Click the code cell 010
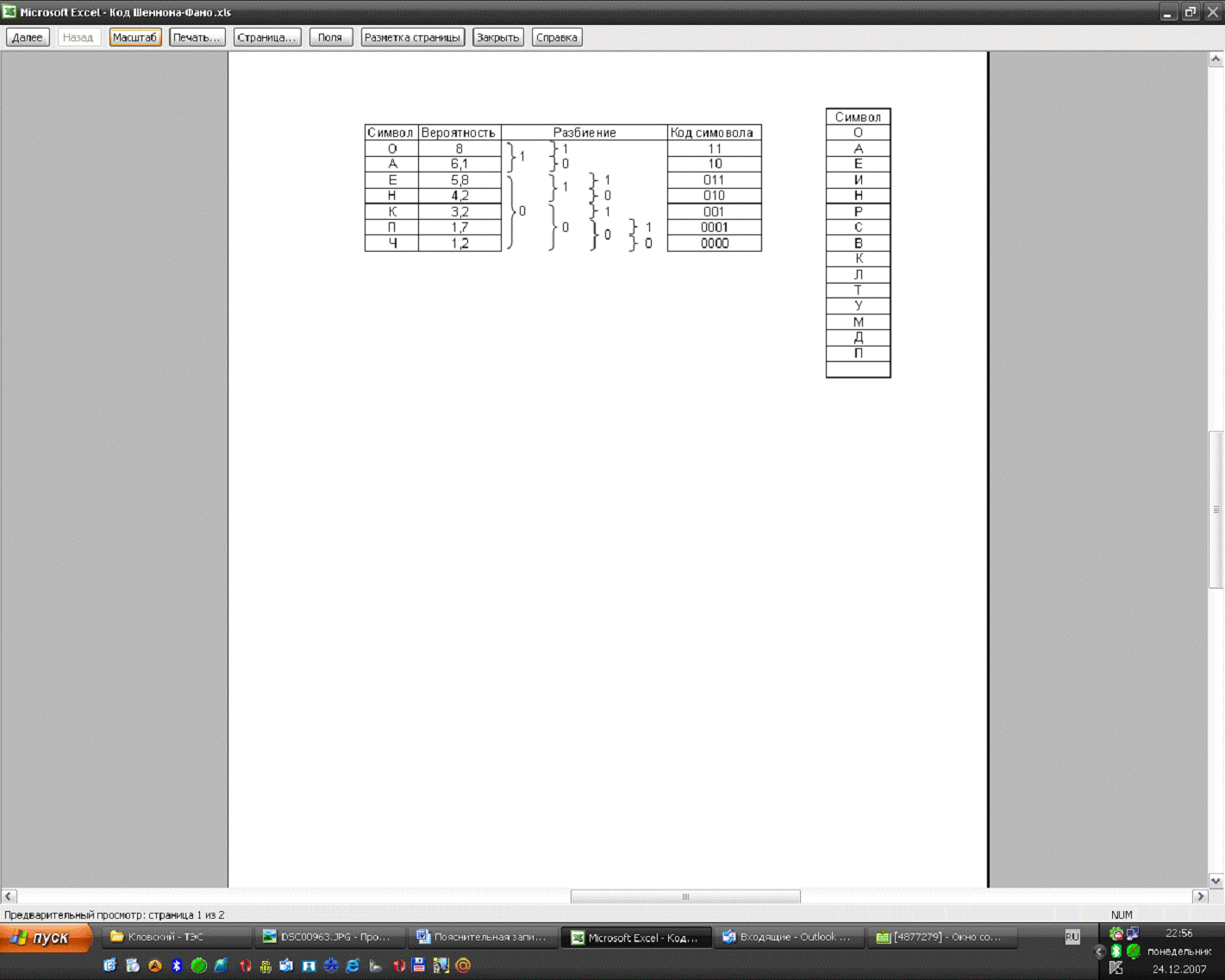This screenshot has width=1225, height=980. [714, 196]
